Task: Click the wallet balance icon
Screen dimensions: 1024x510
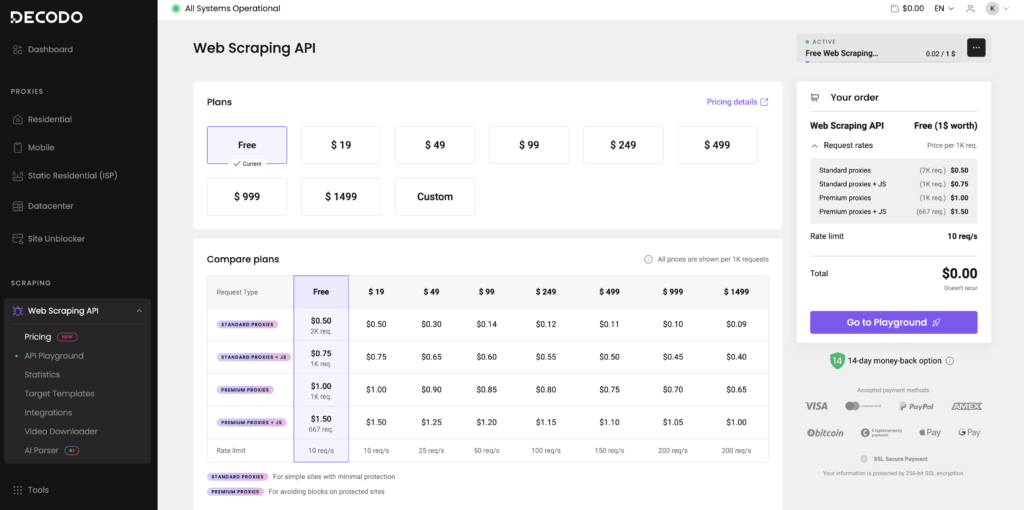Action: coord(894,8)
